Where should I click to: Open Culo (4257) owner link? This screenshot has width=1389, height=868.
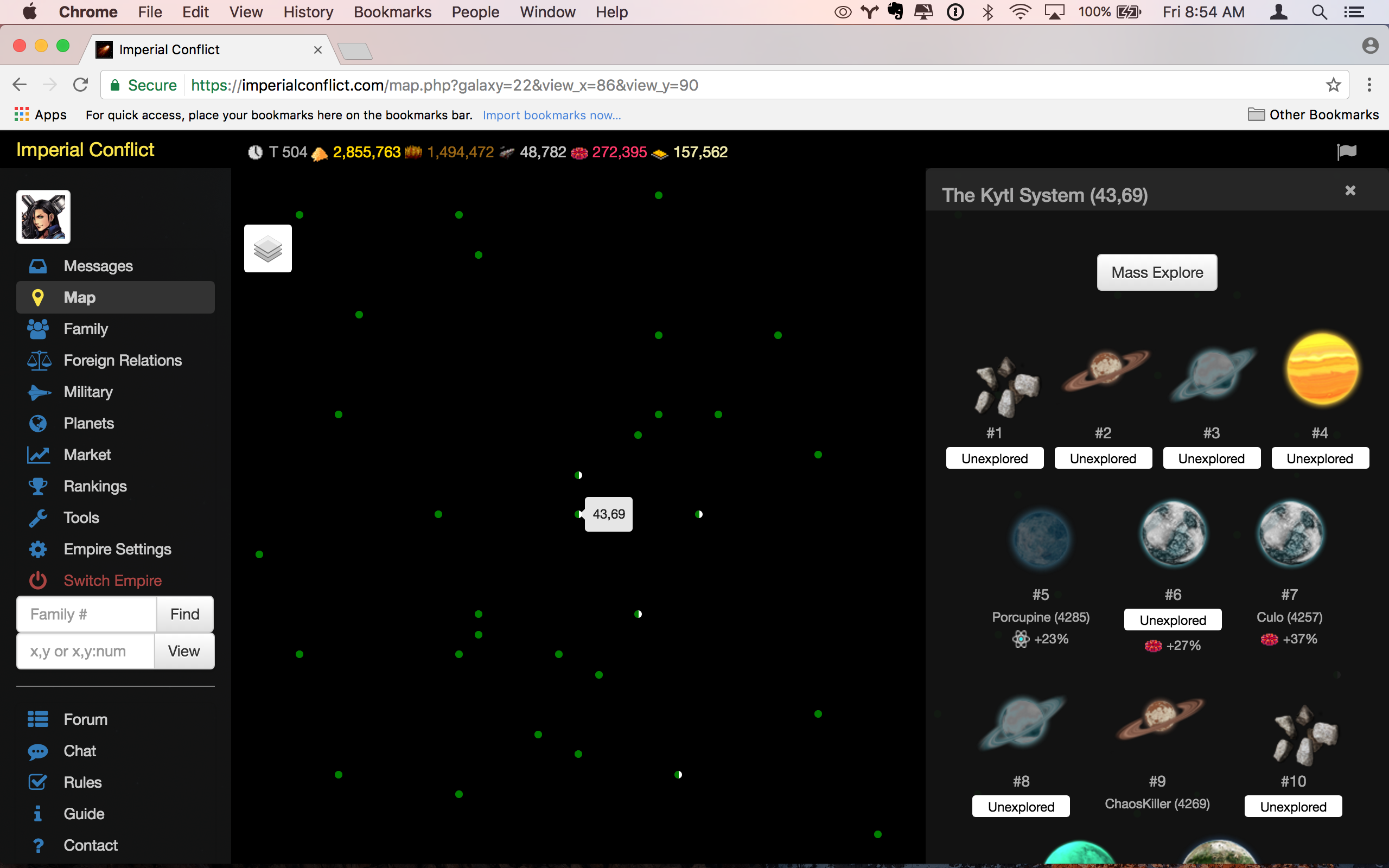click(1290, 617)
